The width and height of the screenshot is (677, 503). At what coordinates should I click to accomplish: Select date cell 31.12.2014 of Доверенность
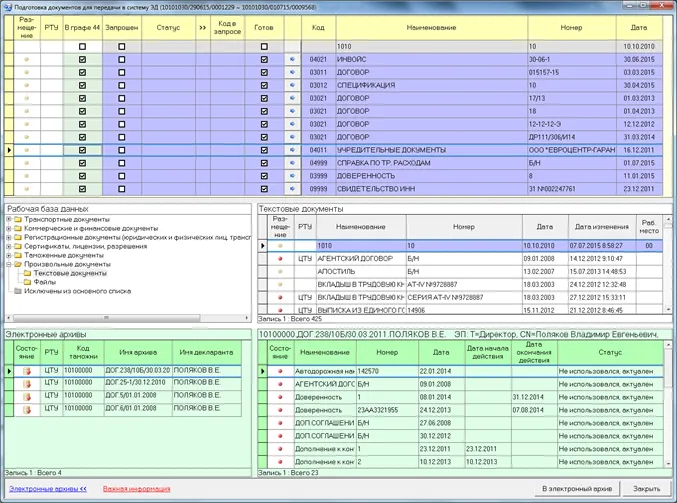pos(534,397)
